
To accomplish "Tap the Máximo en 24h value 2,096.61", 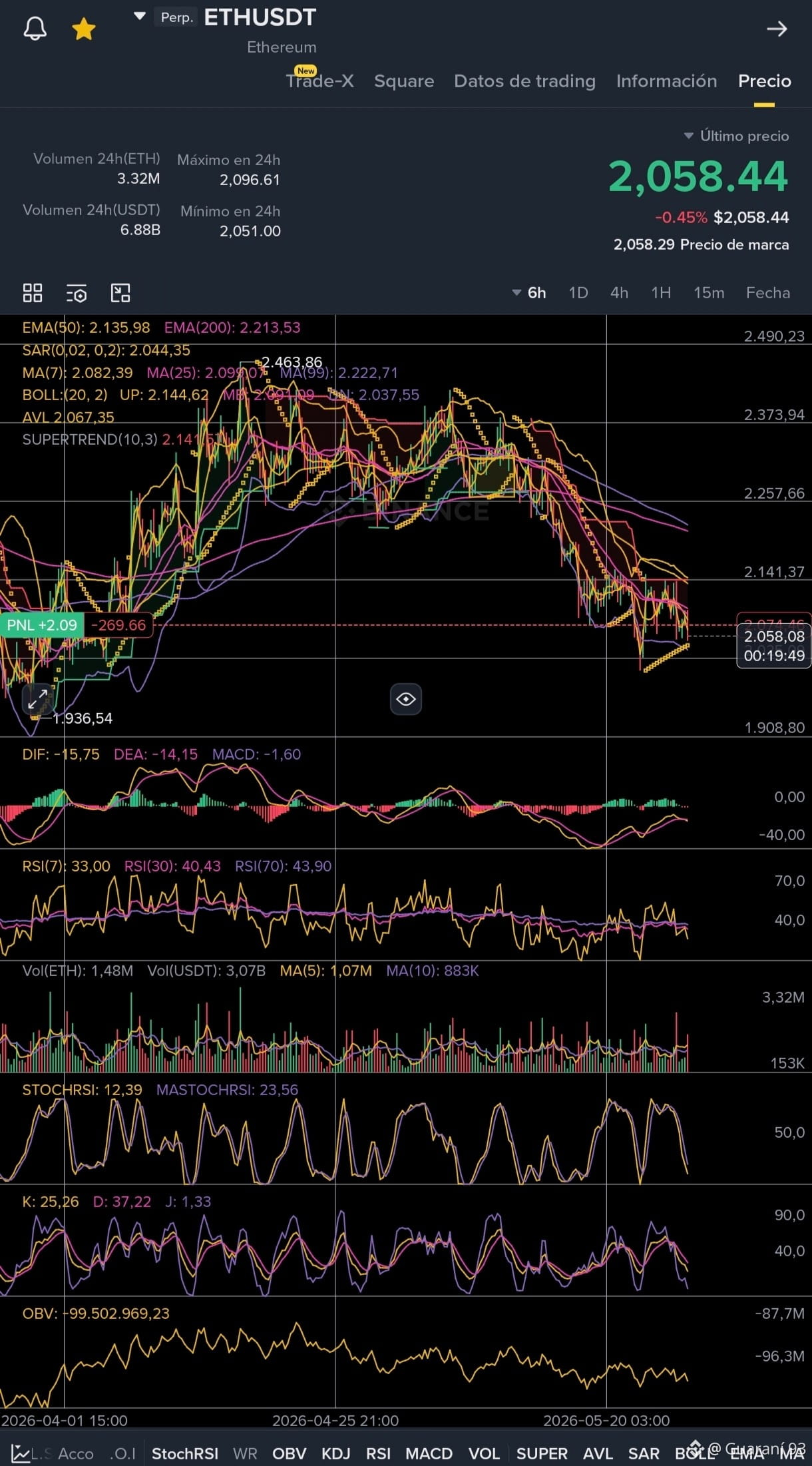I will pyautogui.click(x=250, y=180).
